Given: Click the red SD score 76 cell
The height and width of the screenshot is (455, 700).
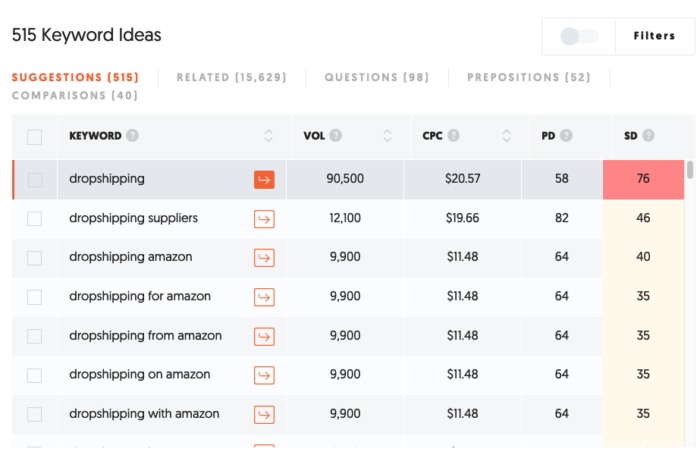Looking at the screenshot, I should coord(643,179).
